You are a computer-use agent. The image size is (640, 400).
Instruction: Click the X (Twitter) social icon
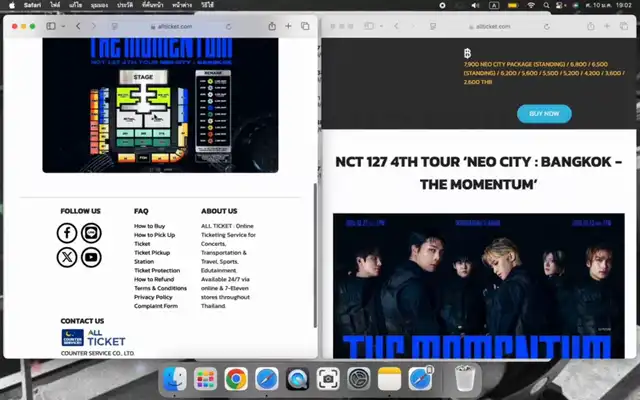(67, 257)
